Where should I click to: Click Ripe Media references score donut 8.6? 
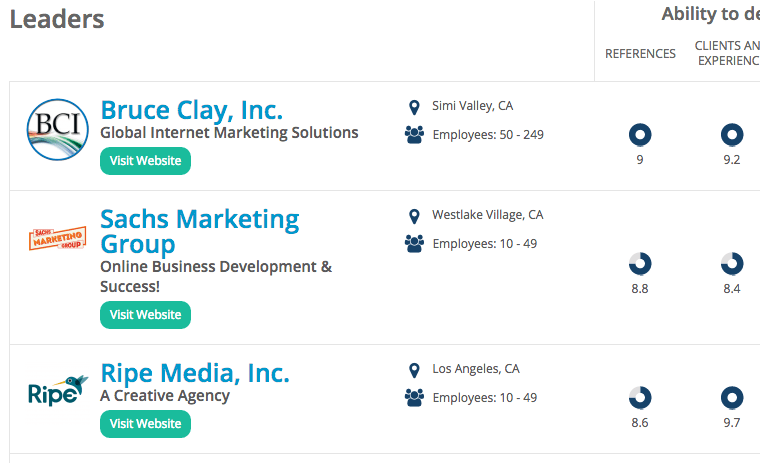[640, 397]
